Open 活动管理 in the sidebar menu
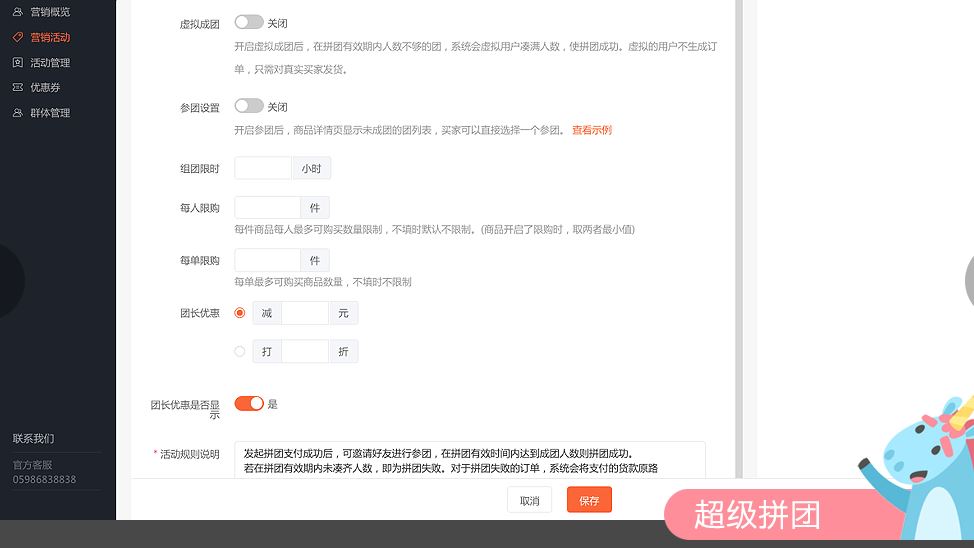 [50, 62]
